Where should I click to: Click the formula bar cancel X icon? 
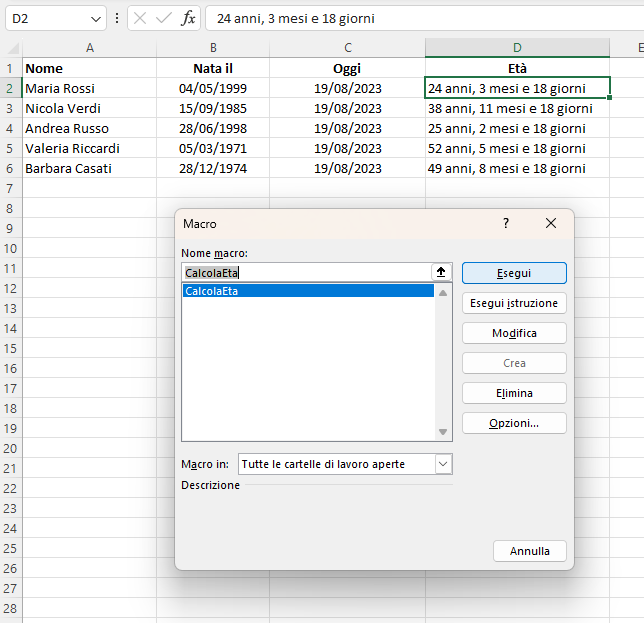(x=140, y=18)
